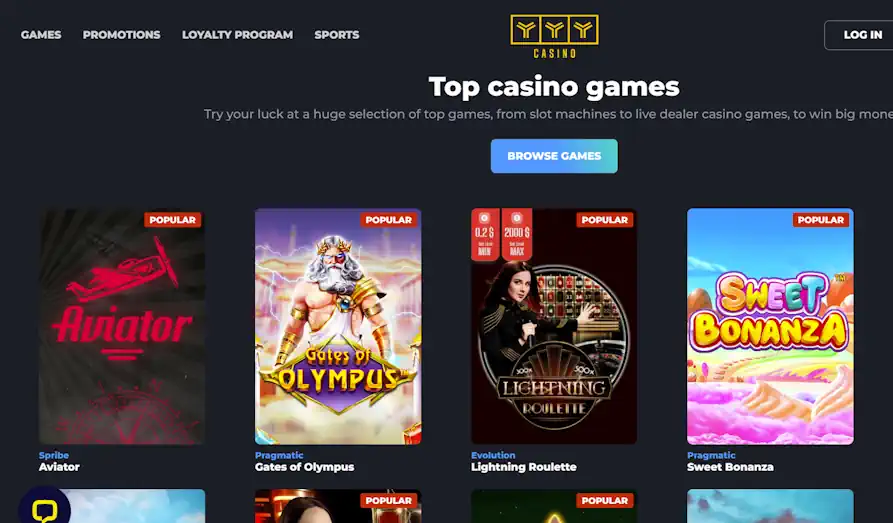Click the 0.2$ min bet tag
This screenshot has height=523, width=893.
coord(485,235)
